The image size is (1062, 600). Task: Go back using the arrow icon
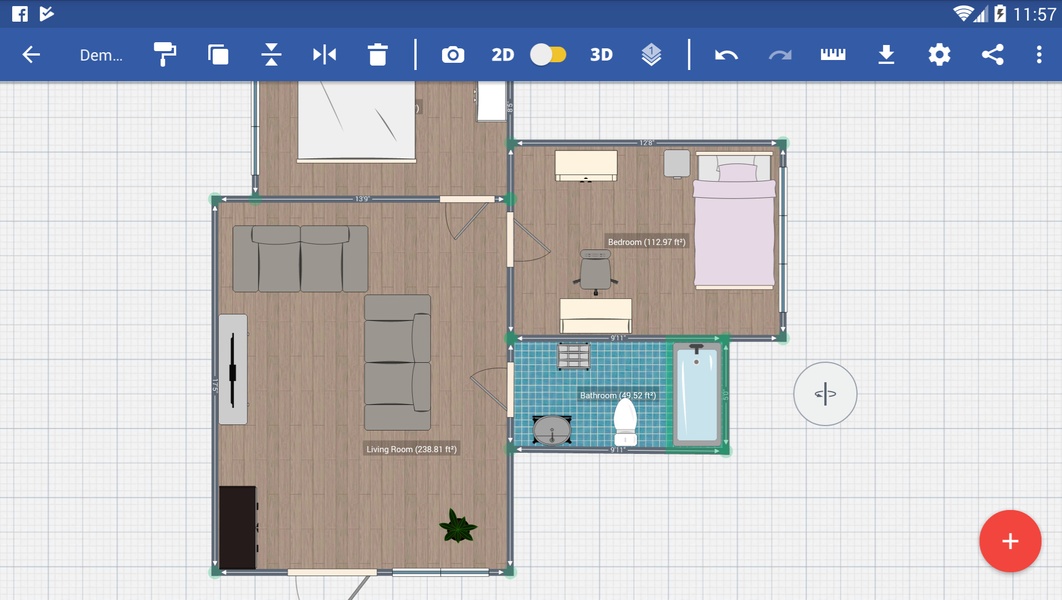tap(31, 55)
